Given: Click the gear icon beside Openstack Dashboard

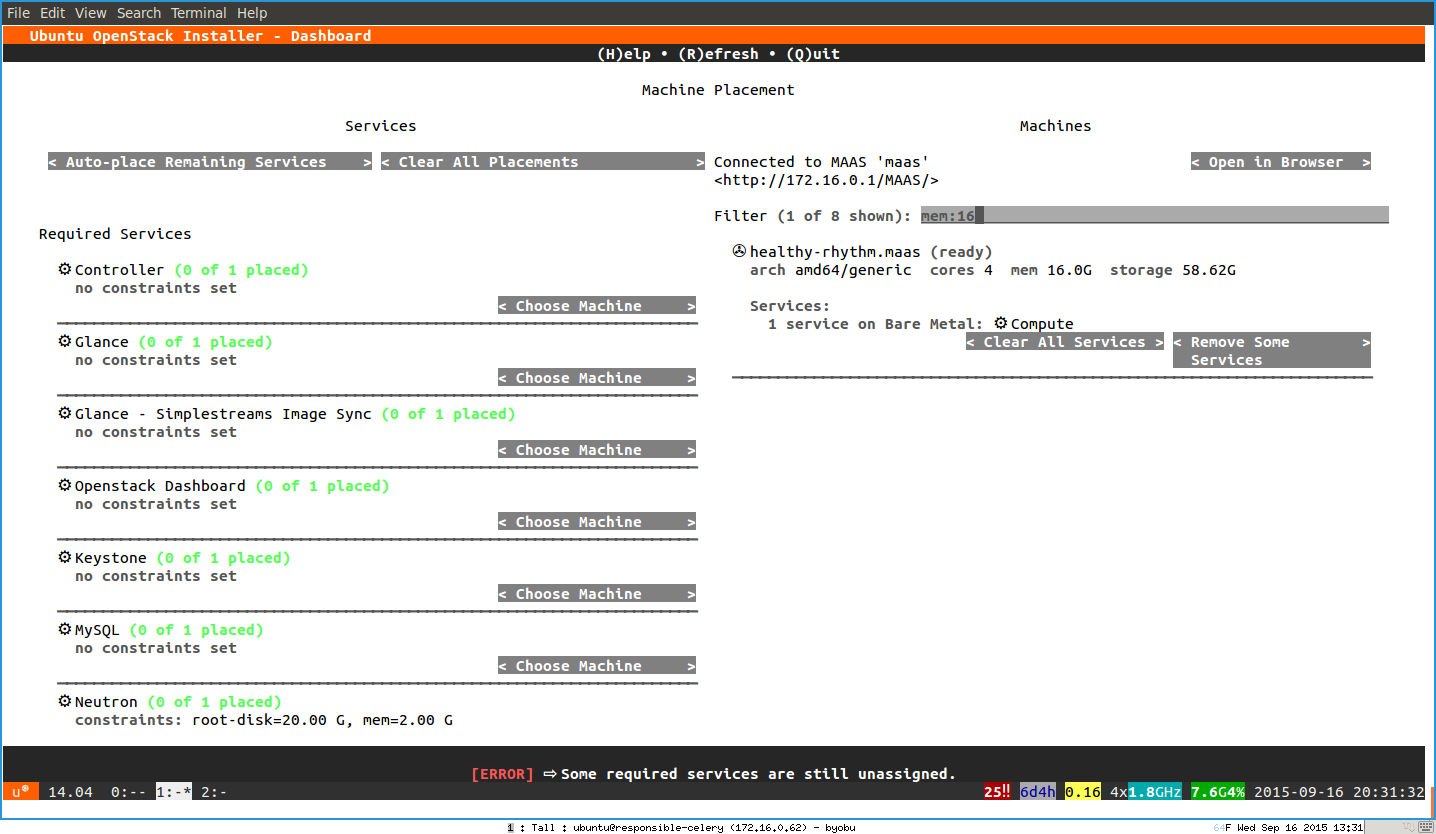Looking at the screenshot, I should tap(65, 485).
